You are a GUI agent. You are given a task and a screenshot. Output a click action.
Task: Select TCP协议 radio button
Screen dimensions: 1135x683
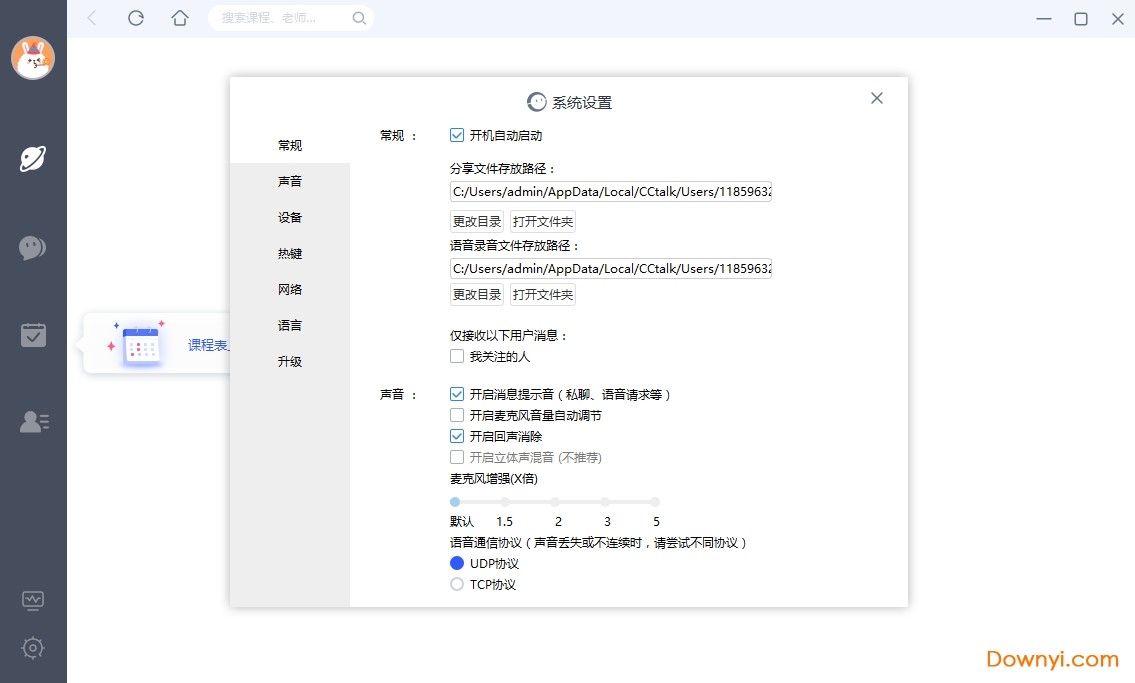click(x=456, y=584)
